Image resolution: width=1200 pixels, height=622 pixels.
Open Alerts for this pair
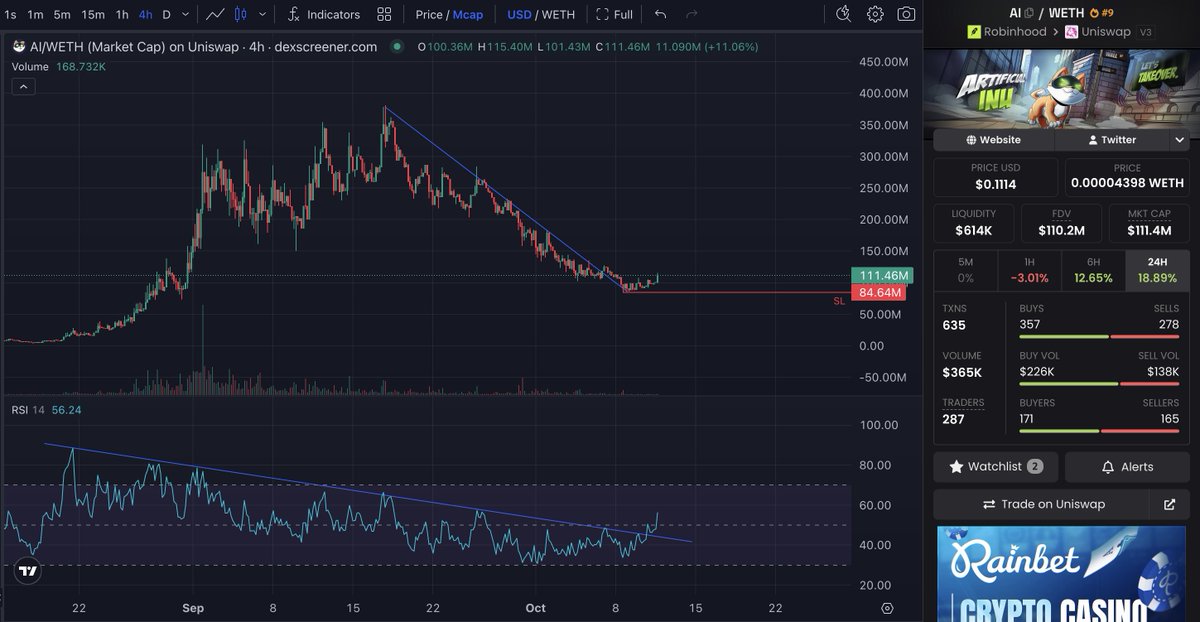pyautogui.click(x=1127, y=467)
